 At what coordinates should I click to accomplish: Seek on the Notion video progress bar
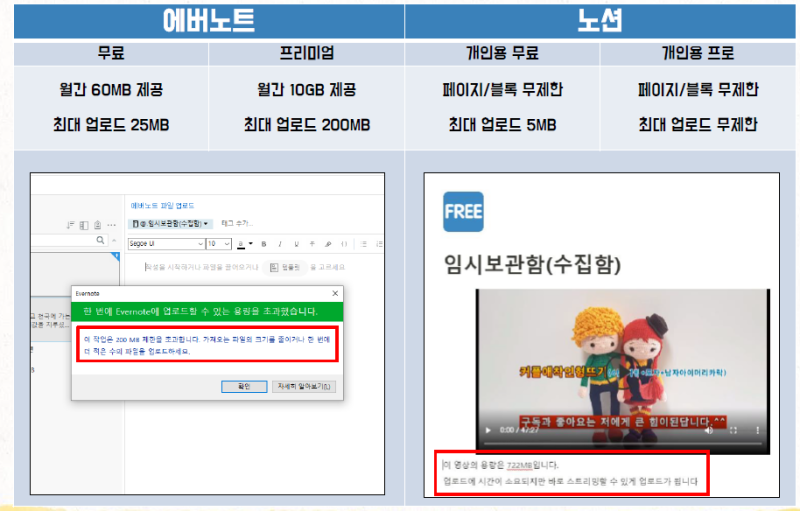click(x=622, y=444)
